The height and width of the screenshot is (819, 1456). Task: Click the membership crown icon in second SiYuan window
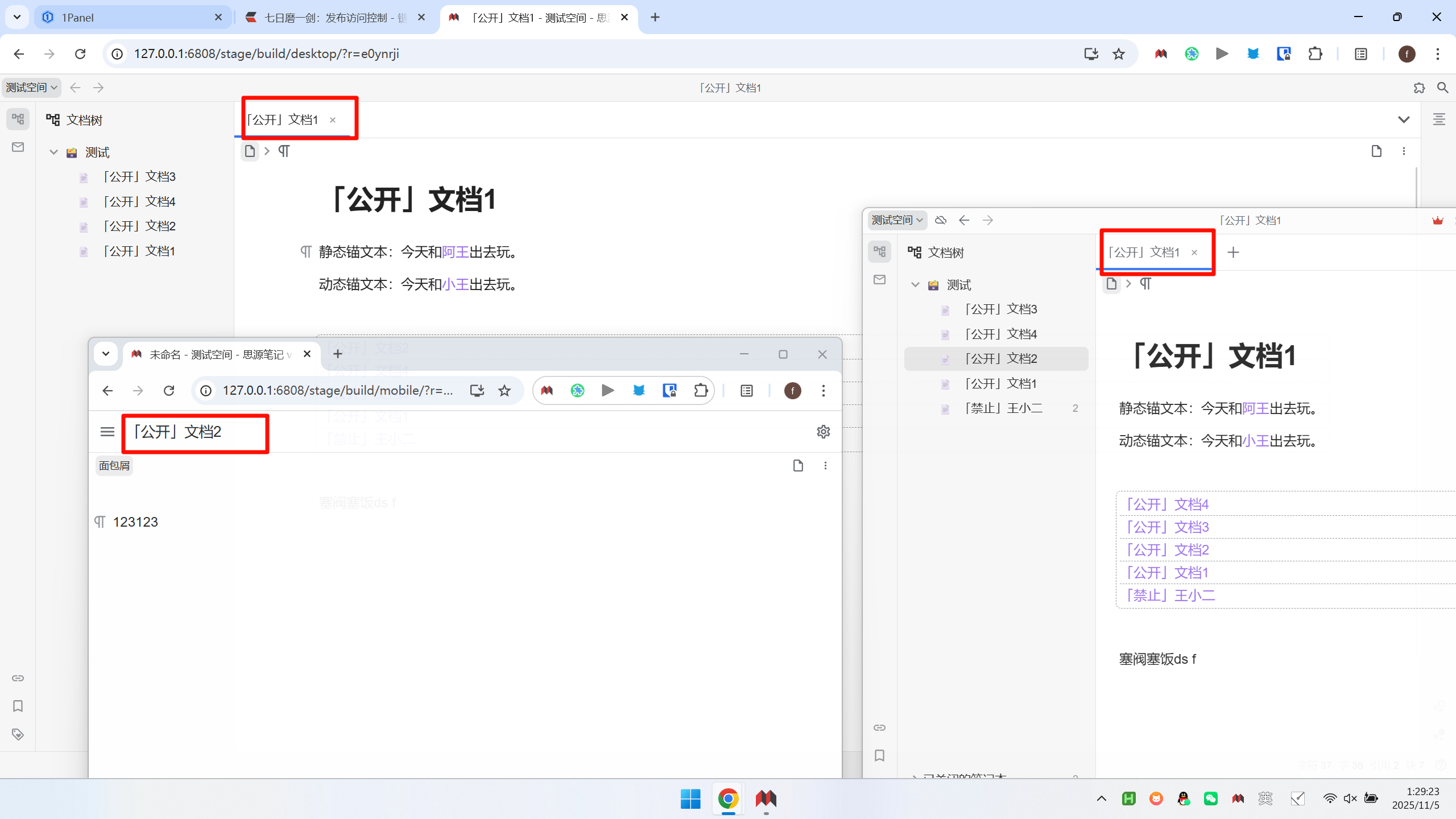[x=1437, y=221]
